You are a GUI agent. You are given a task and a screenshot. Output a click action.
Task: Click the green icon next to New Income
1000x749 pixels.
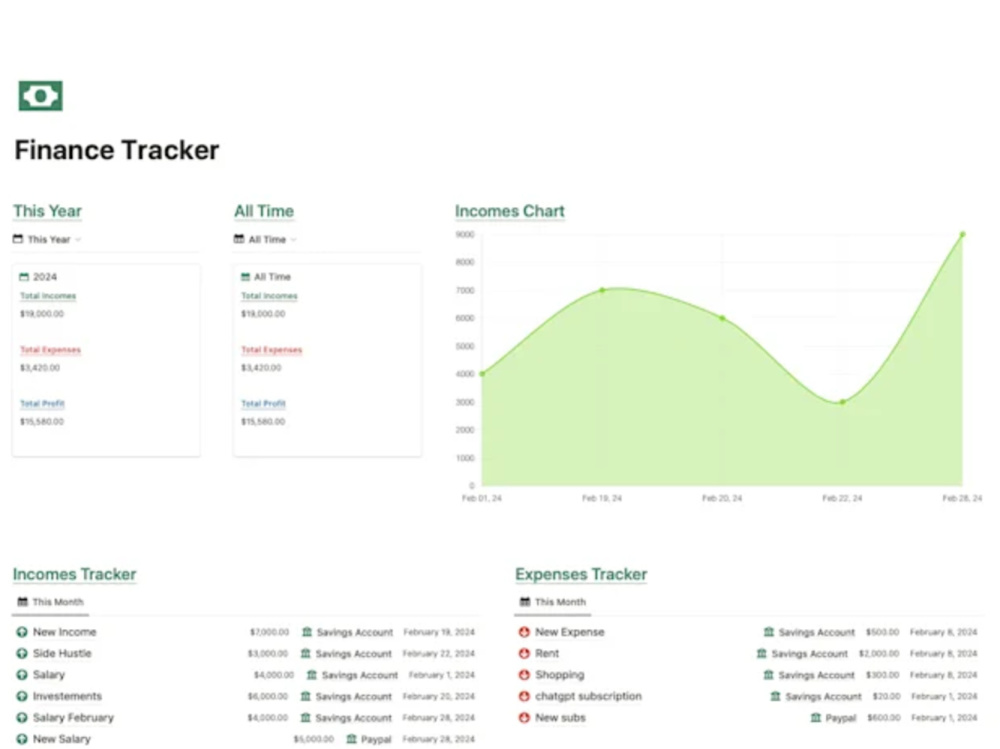(x=22, y=632)
